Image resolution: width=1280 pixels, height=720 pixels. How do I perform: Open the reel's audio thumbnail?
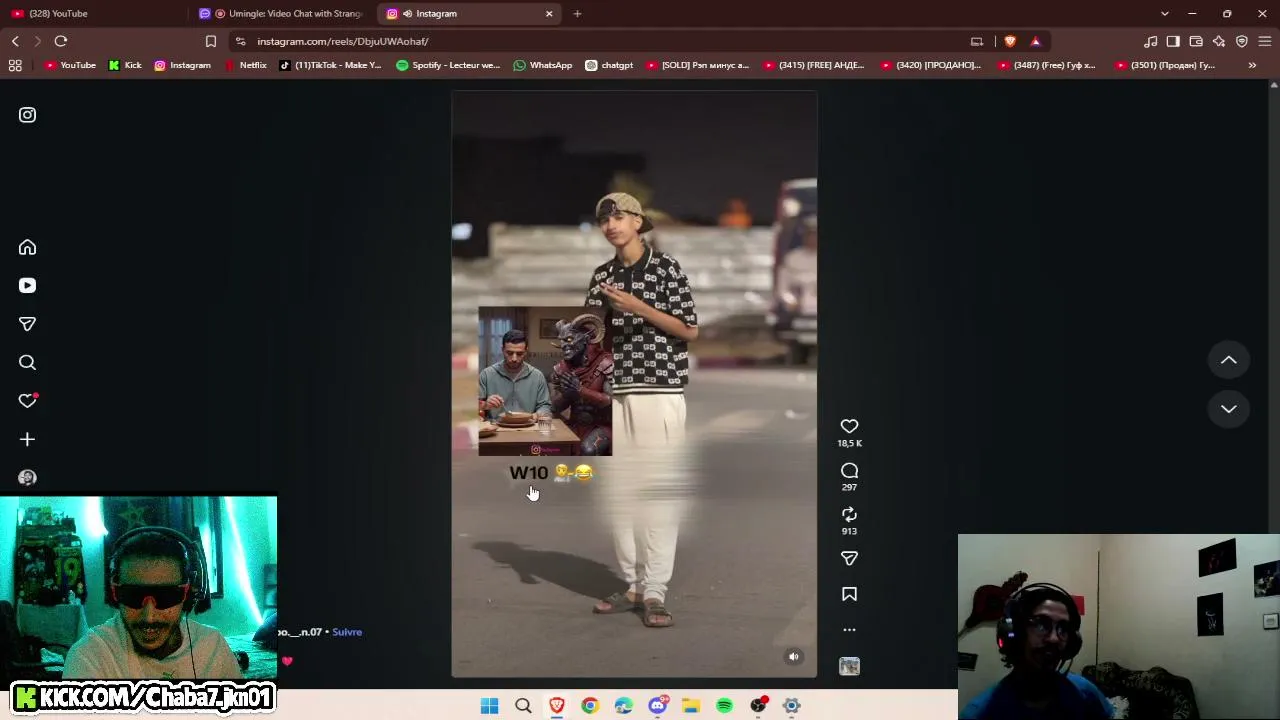pos(849,666)
